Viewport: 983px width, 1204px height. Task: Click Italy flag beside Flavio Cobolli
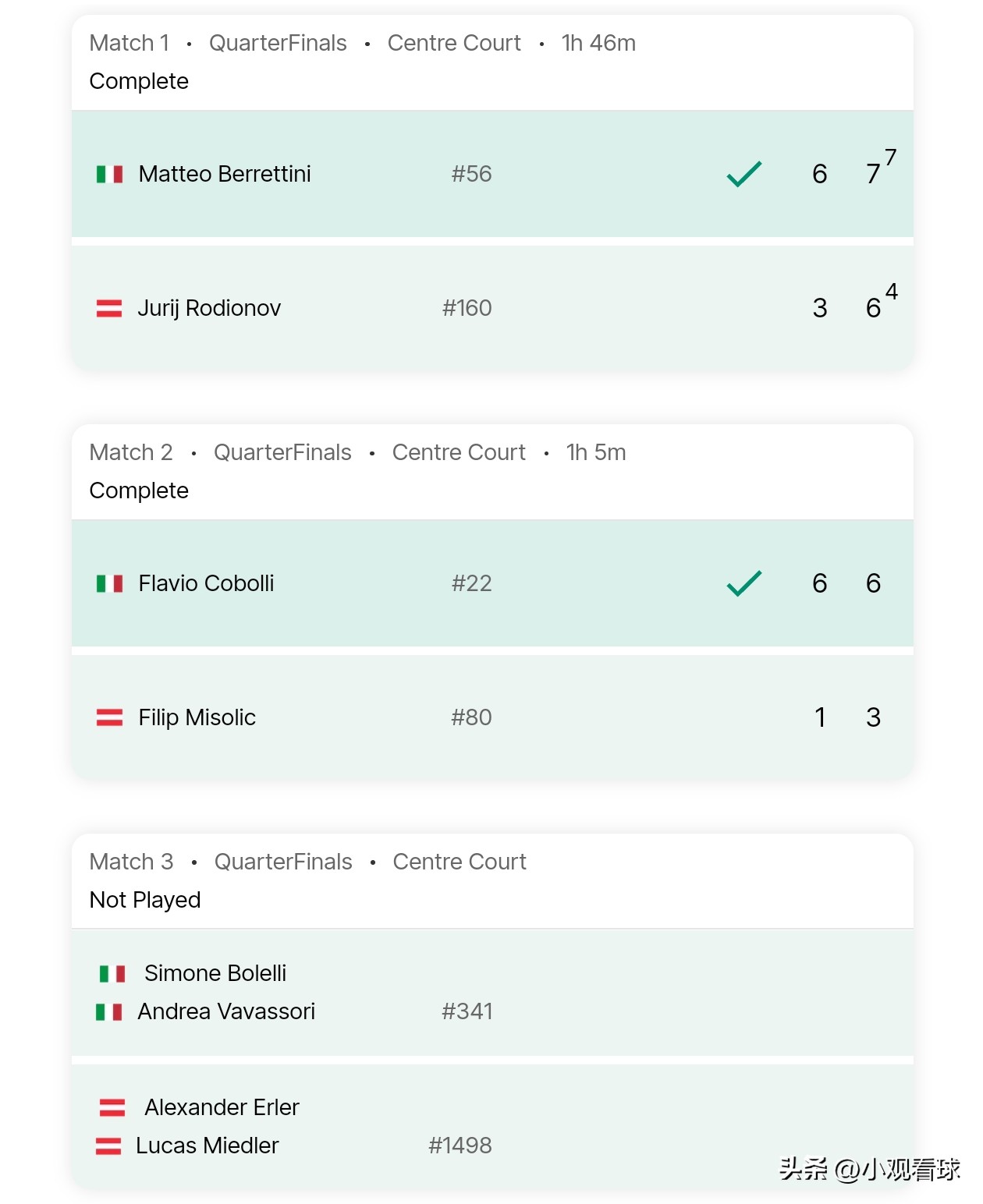[x=109, y=583]
